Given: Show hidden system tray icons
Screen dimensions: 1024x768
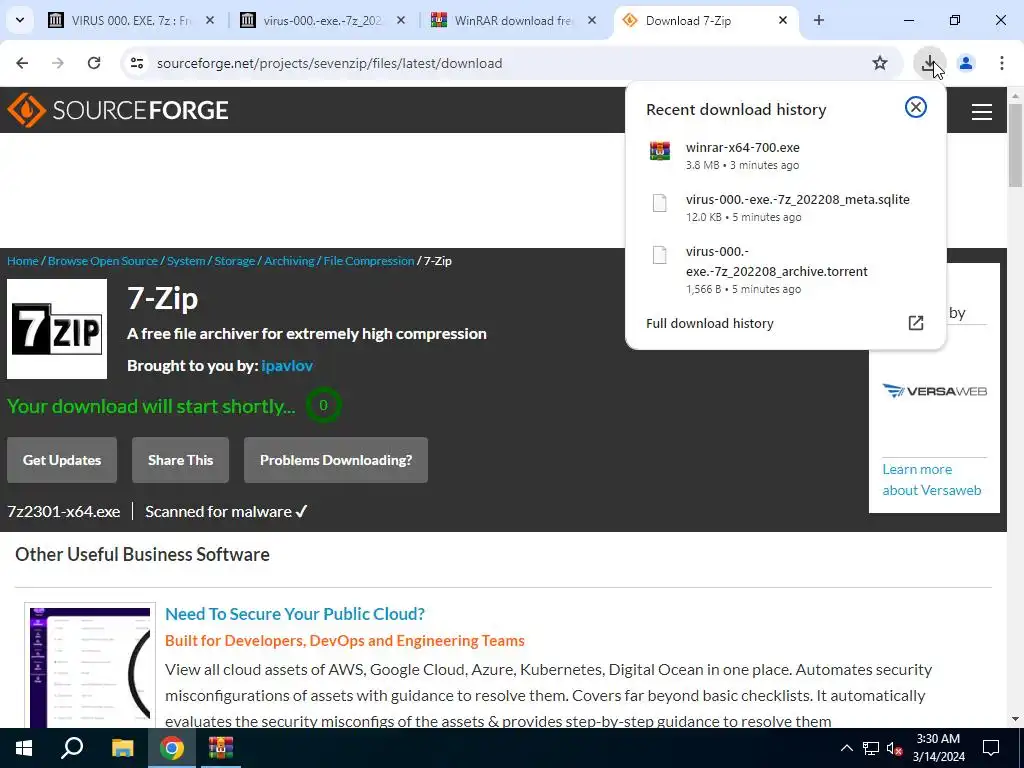Looking at the screenshot, I should [x=846, y=748].
